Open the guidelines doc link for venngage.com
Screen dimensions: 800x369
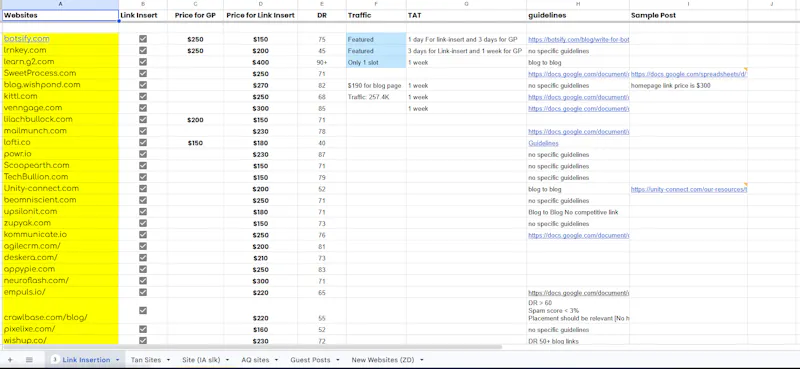coord(579,109)
